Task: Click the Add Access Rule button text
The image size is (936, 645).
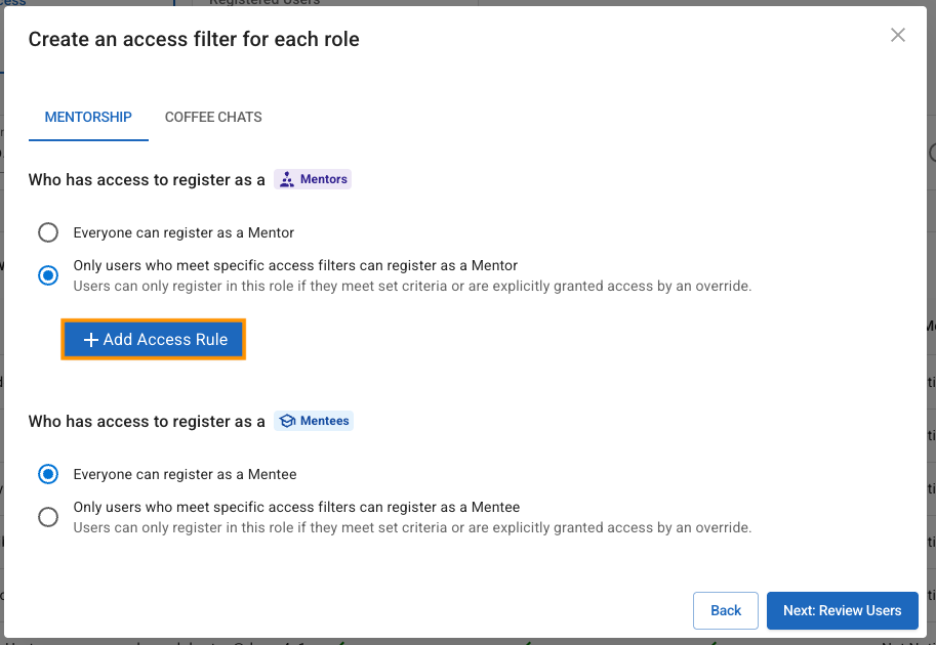Action: click(165, 340)
